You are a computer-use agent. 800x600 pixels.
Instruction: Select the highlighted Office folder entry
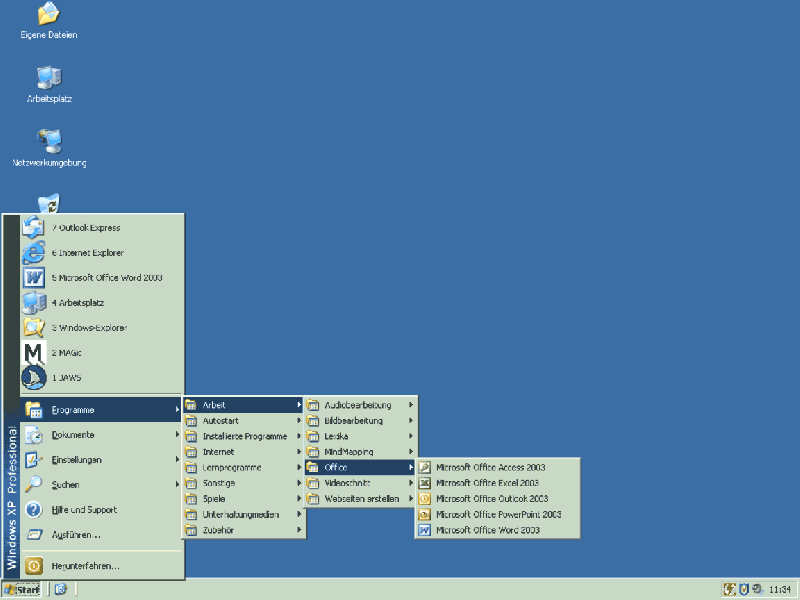tap(360, 467)
